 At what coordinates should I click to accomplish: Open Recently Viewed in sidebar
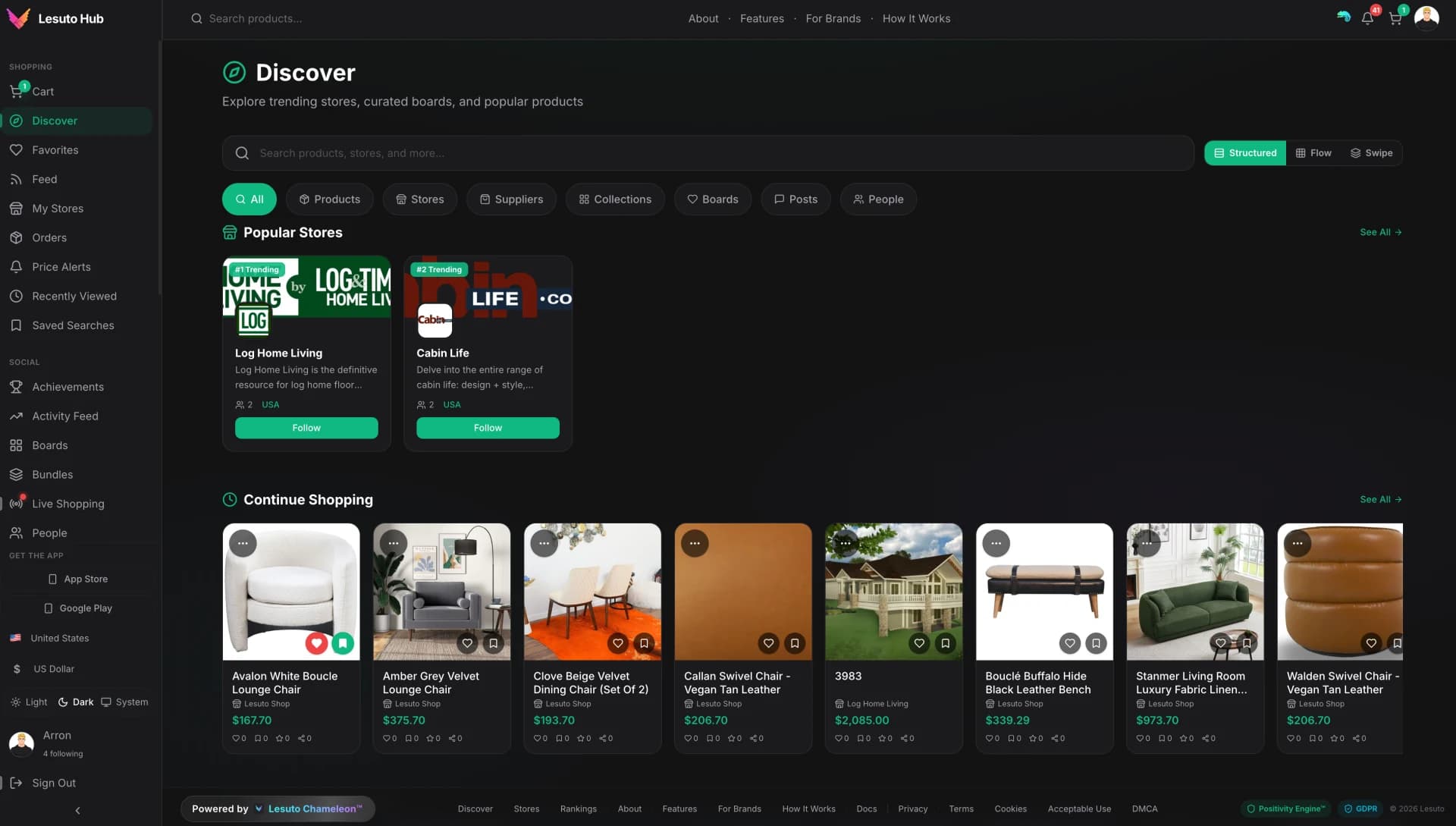point(76,296)
